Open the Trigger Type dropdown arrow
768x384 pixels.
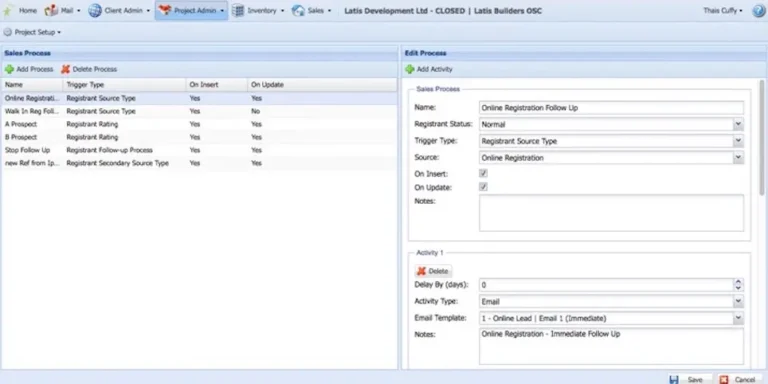(738, 141)
